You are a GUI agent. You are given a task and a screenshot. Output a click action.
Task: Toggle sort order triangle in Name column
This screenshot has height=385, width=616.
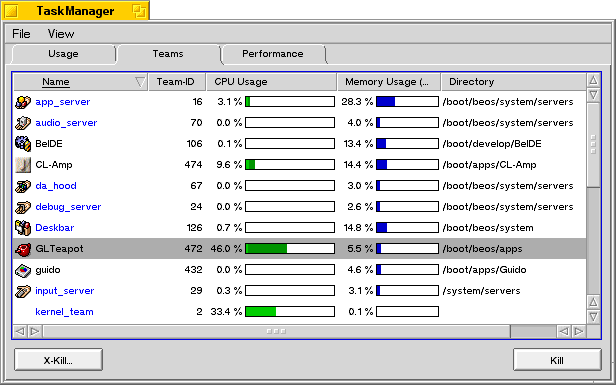click(140, 82)
